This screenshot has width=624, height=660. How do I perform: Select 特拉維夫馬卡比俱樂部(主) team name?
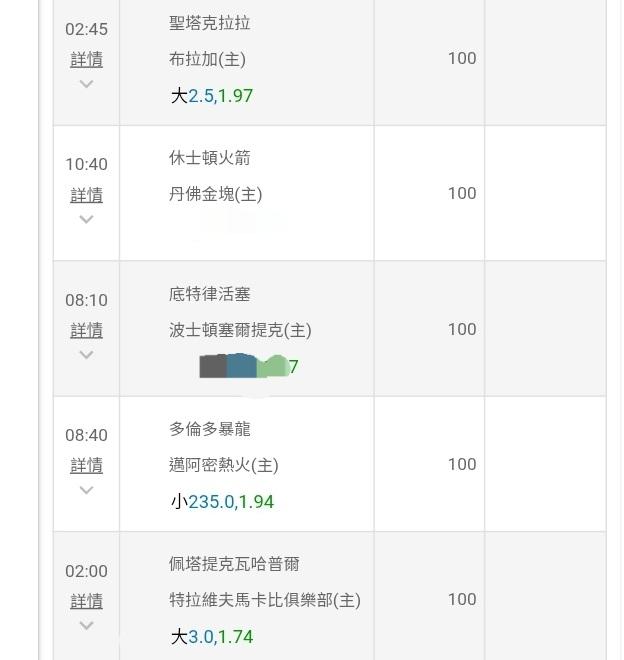tap(264, 600)
